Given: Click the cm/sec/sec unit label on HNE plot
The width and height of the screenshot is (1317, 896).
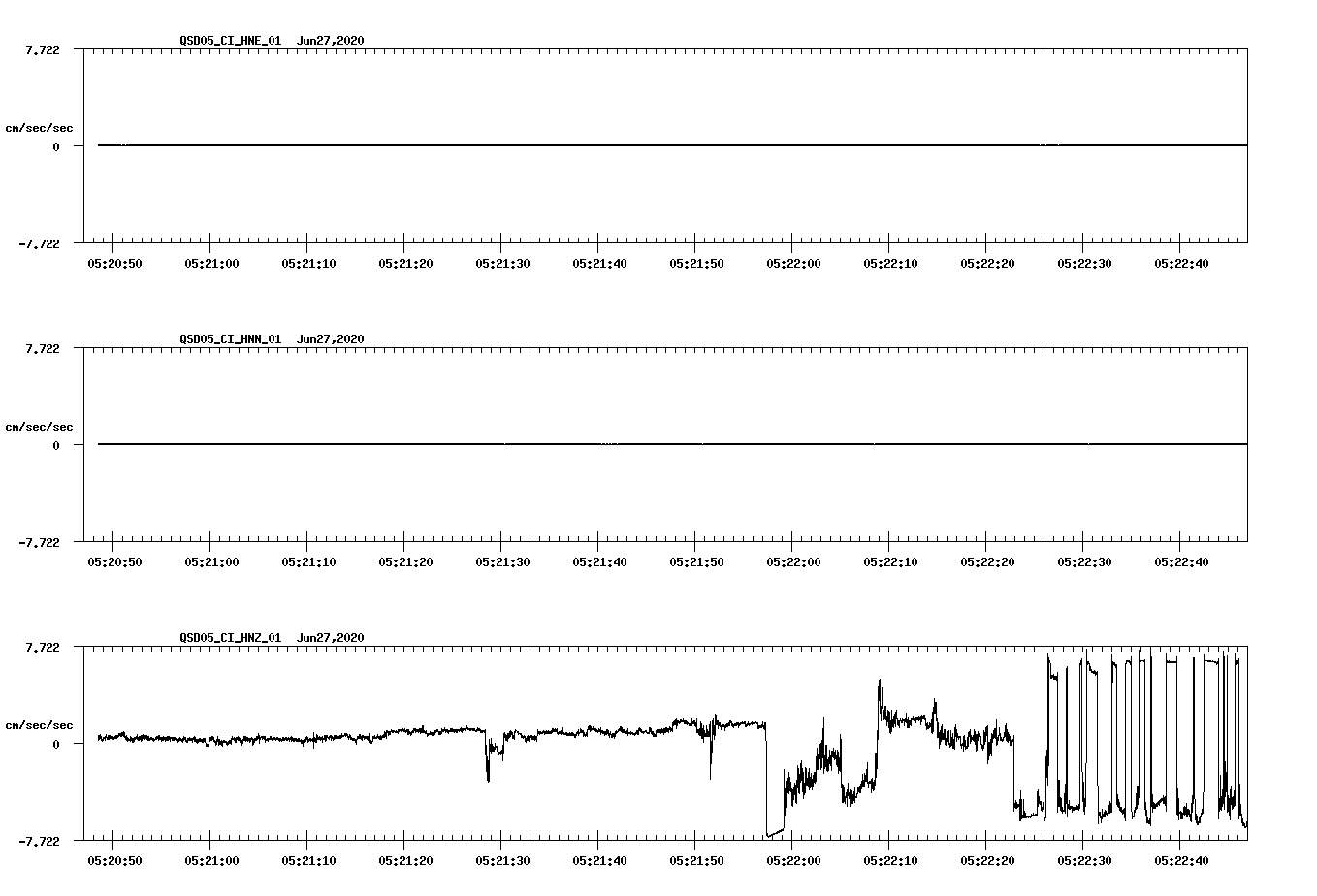Looking at the screenshot, I should click(39, 128).
